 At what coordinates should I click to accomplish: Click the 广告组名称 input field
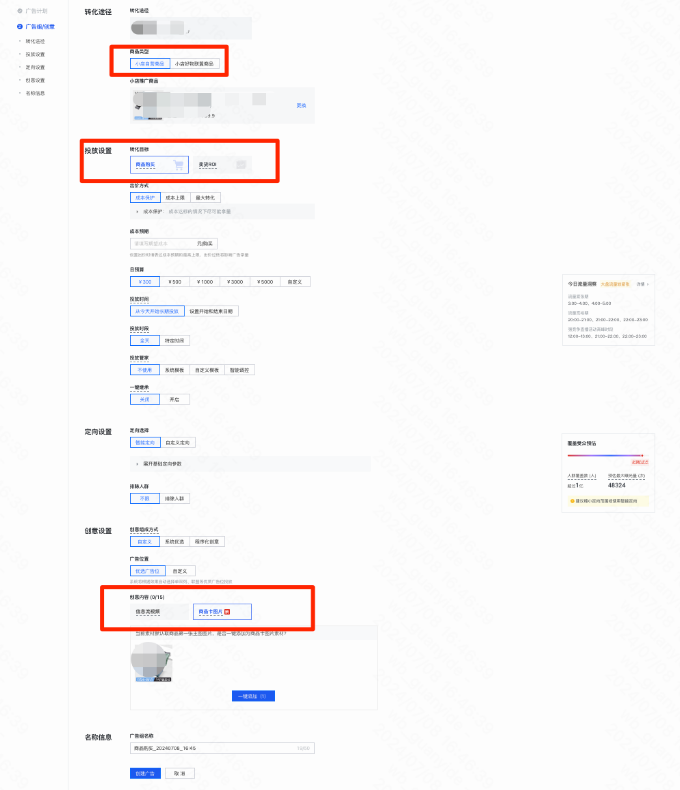[x=222, y=747]
